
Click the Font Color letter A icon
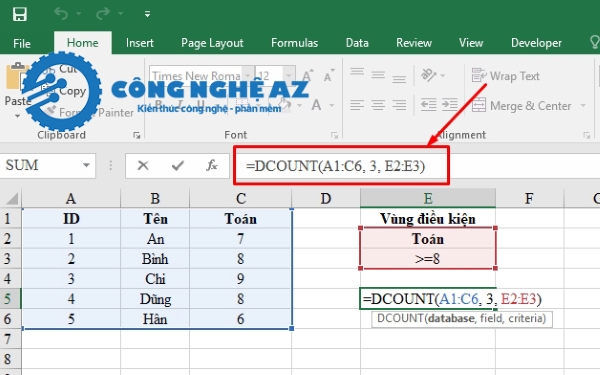316,105
